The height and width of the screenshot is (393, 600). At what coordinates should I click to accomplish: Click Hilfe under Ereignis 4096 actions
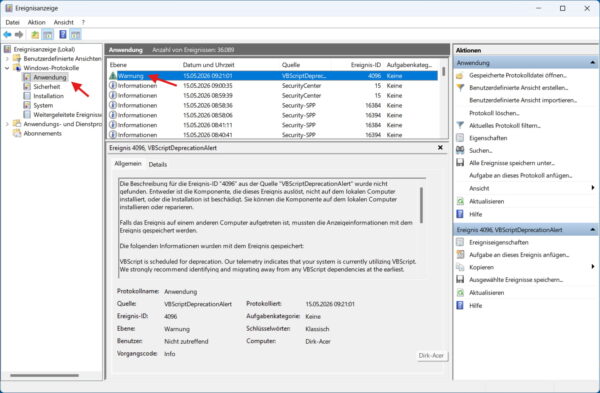[475, 306]
